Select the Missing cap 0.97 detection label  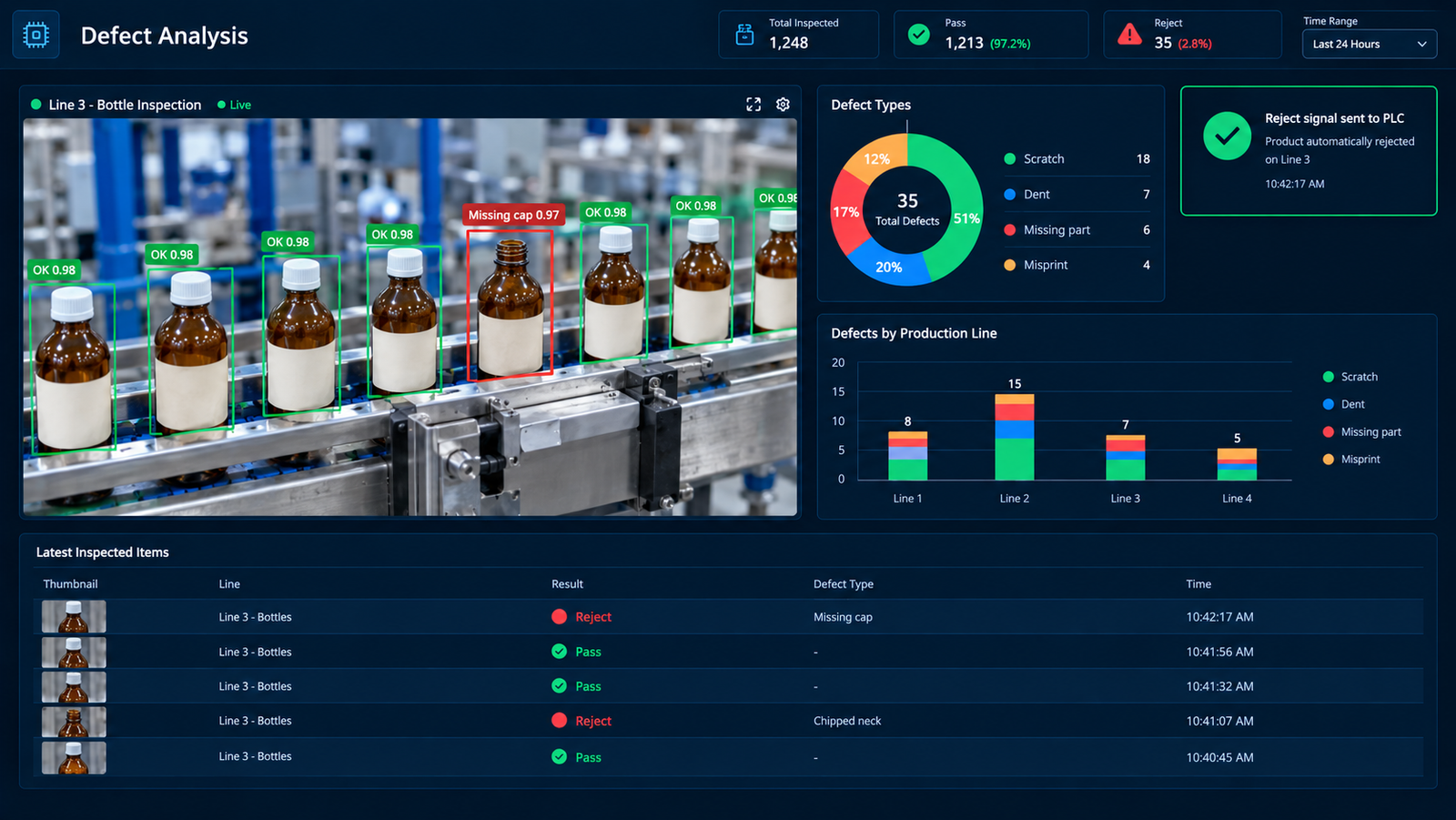coord(513,215)
